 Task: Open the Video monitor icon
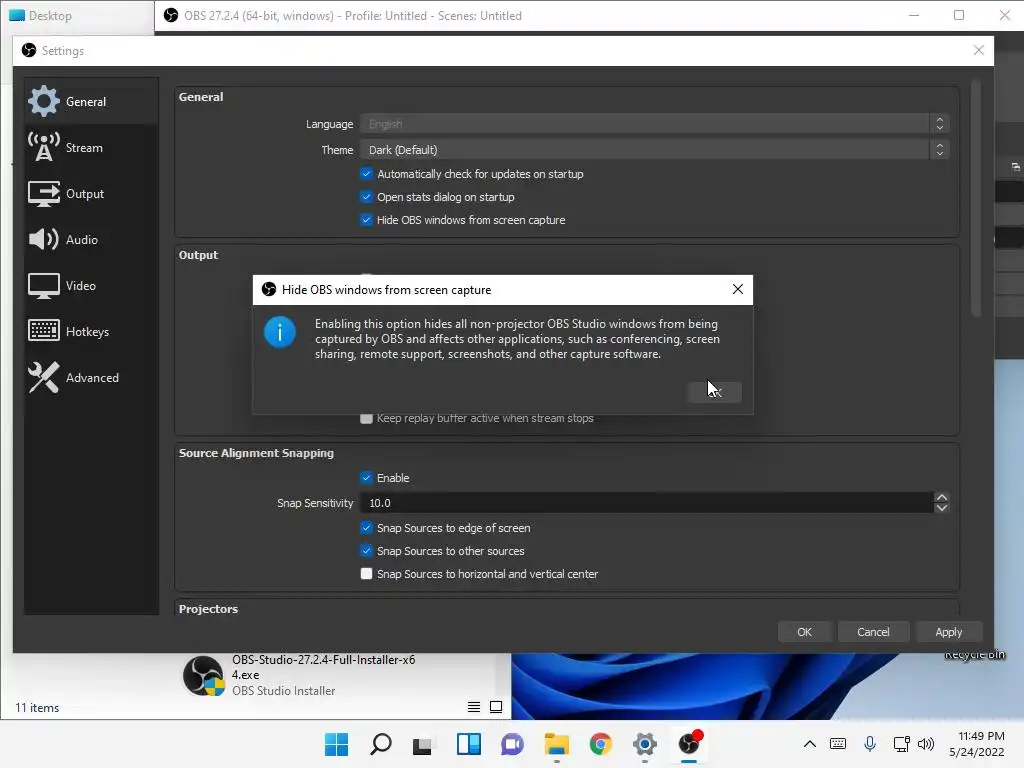click(44, 286)
